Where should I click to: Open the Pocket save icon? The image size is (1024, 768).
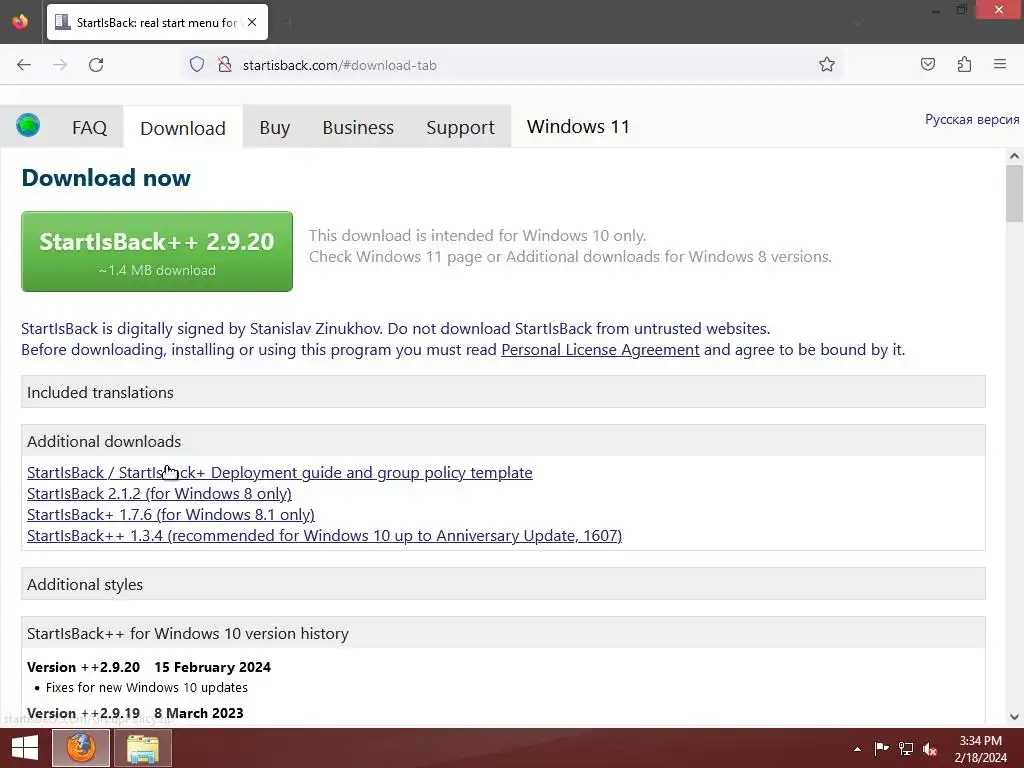pos(928,65)
